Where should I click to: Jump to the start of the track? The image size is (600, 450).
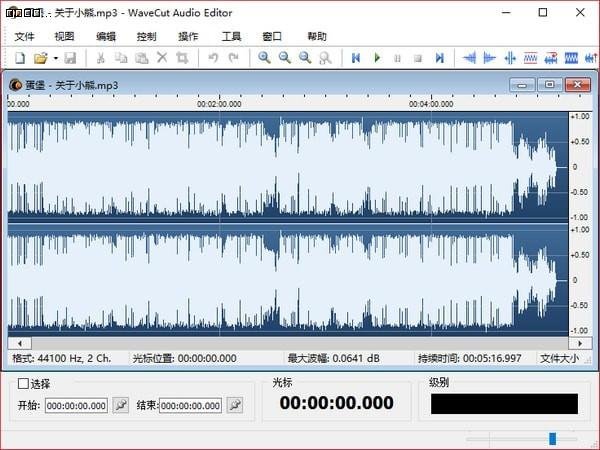click(356, 58)
